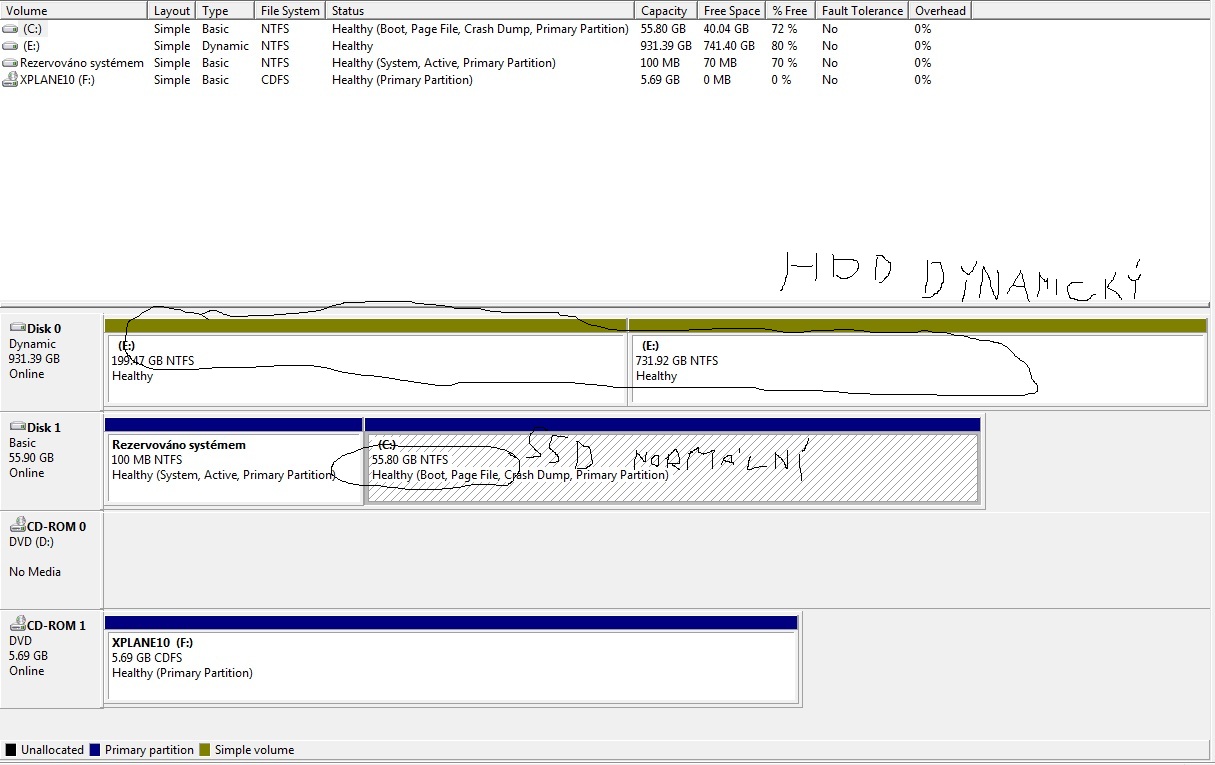Click the C: volume drive icon in list
This screenshot has height=765, width=1215.
pos(10,29)
